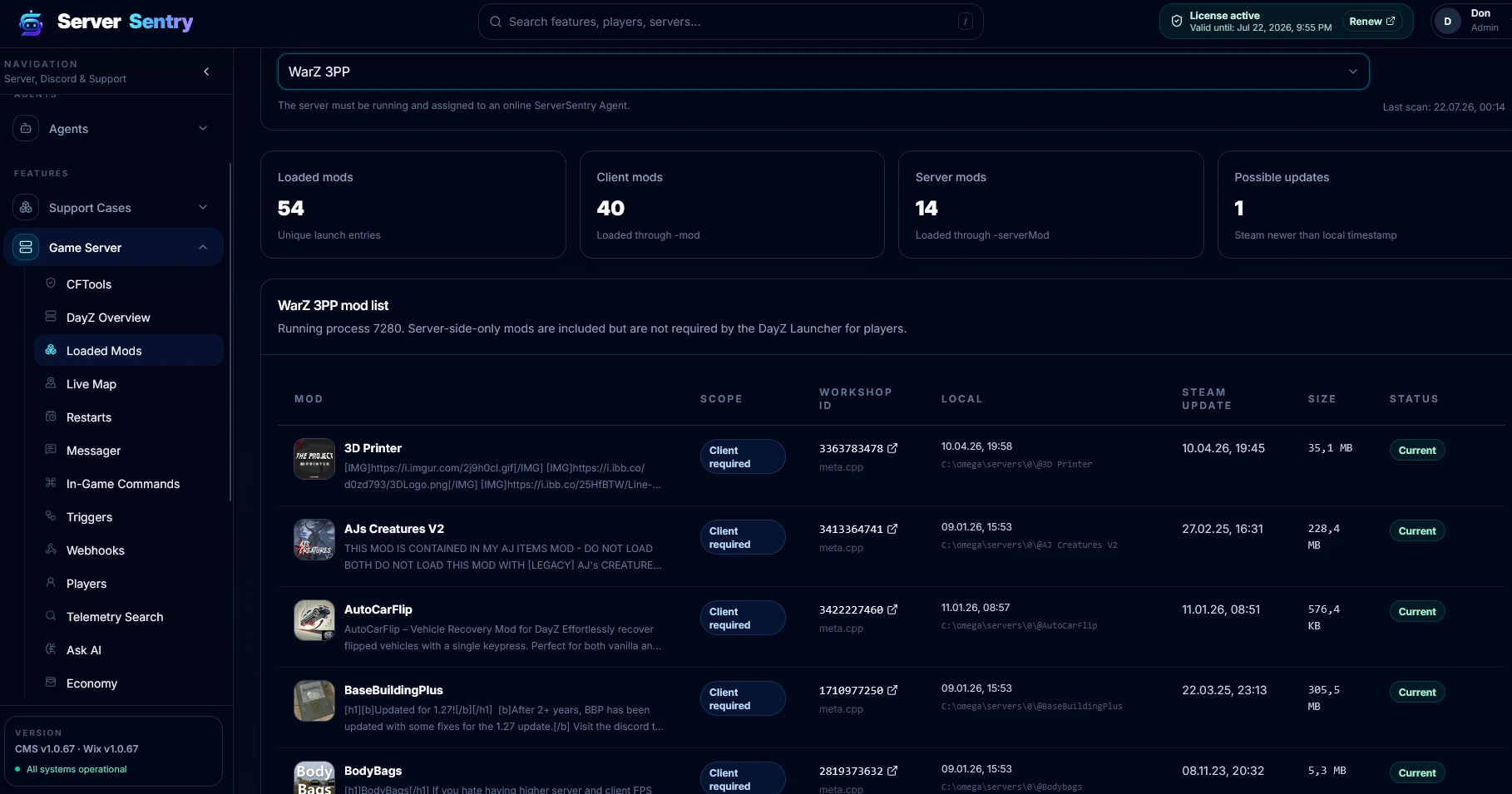Open the Don Admin profile avatar
The width and height of the screenshot is (1512, 794).
point(1448,22)
